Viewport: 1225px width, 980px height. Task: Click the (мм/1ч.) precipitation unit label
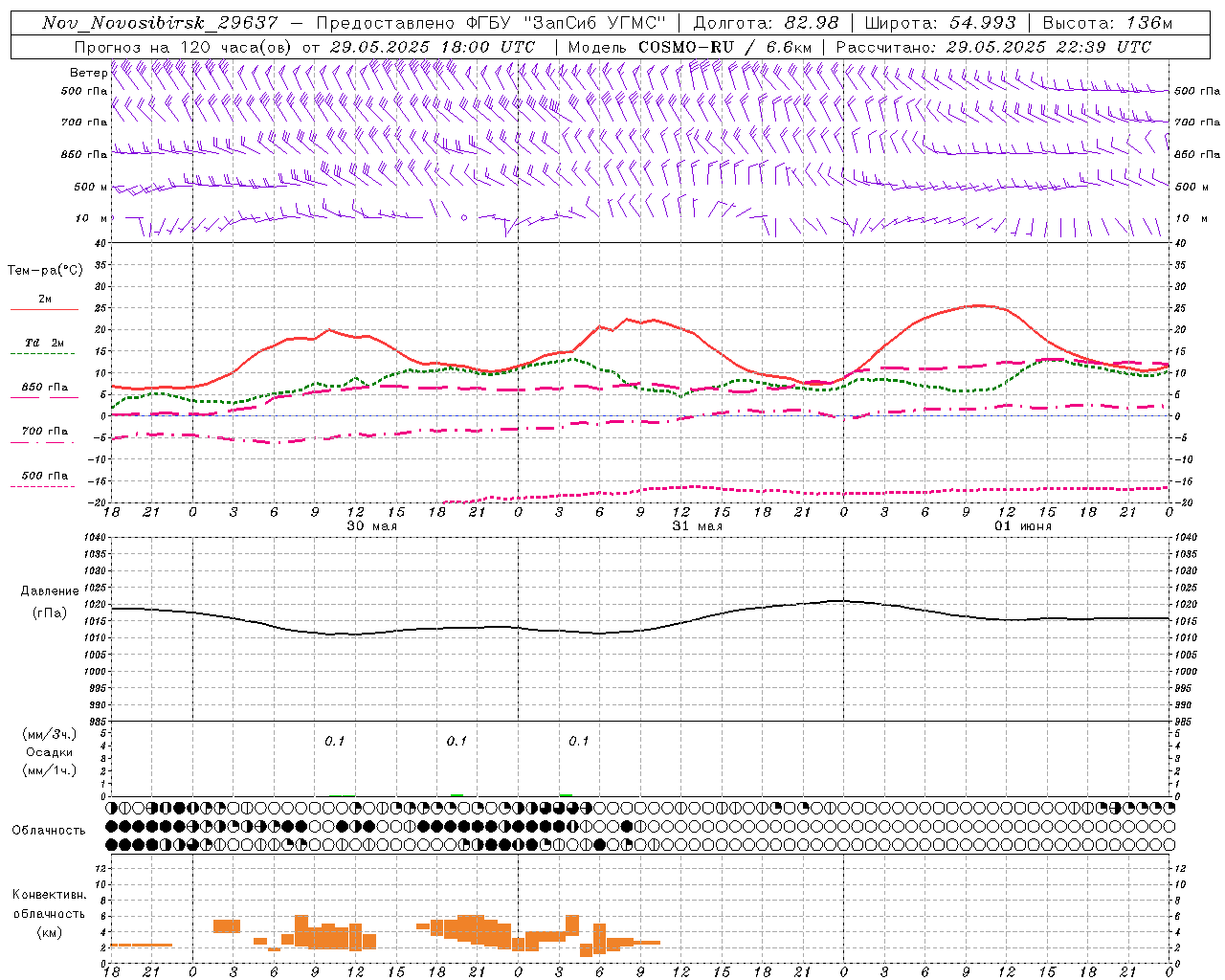click(50, 770)
